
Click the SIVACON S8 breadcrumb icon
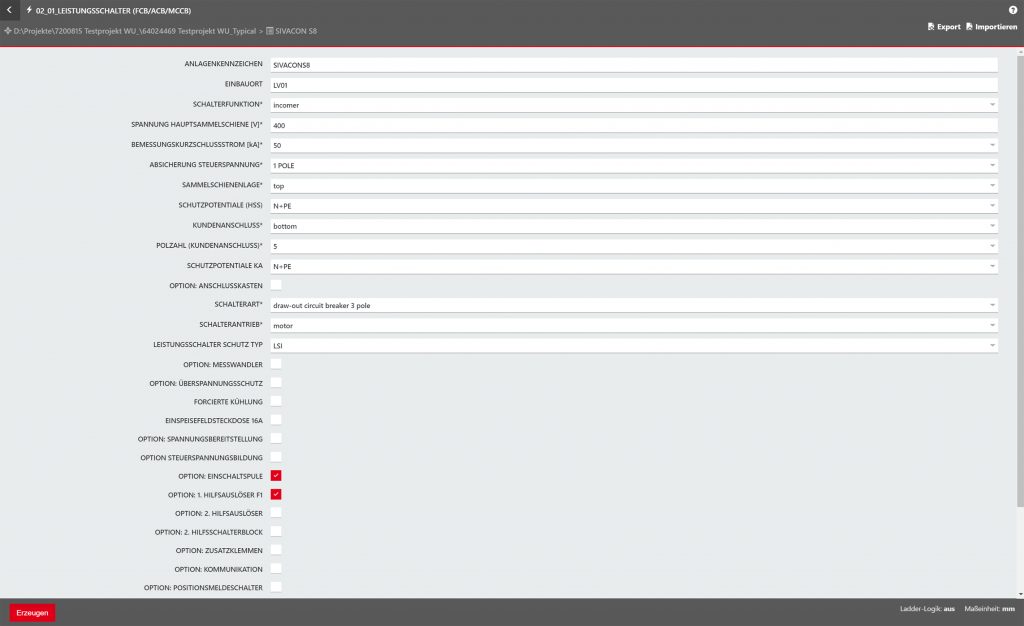270,32
